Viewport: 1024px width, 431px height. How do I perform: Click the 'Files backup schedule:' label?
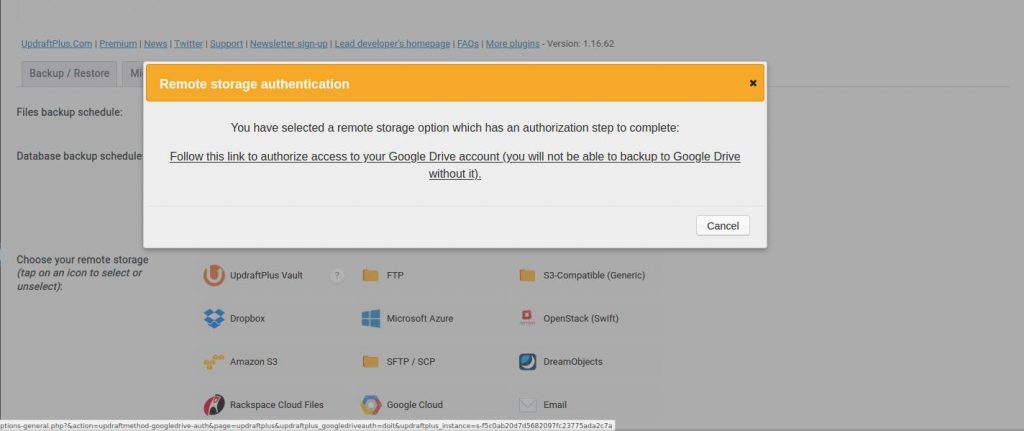69,112
